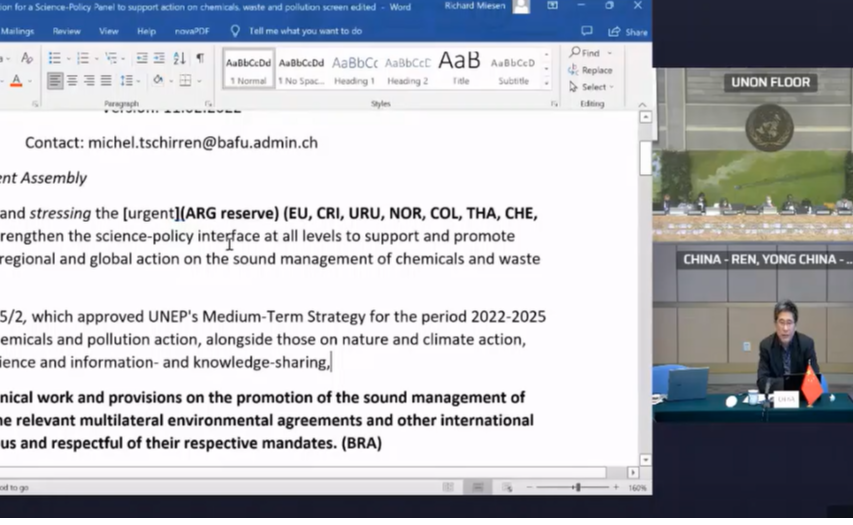Click the Clear All Formatting icon

(x=27, y=58)
